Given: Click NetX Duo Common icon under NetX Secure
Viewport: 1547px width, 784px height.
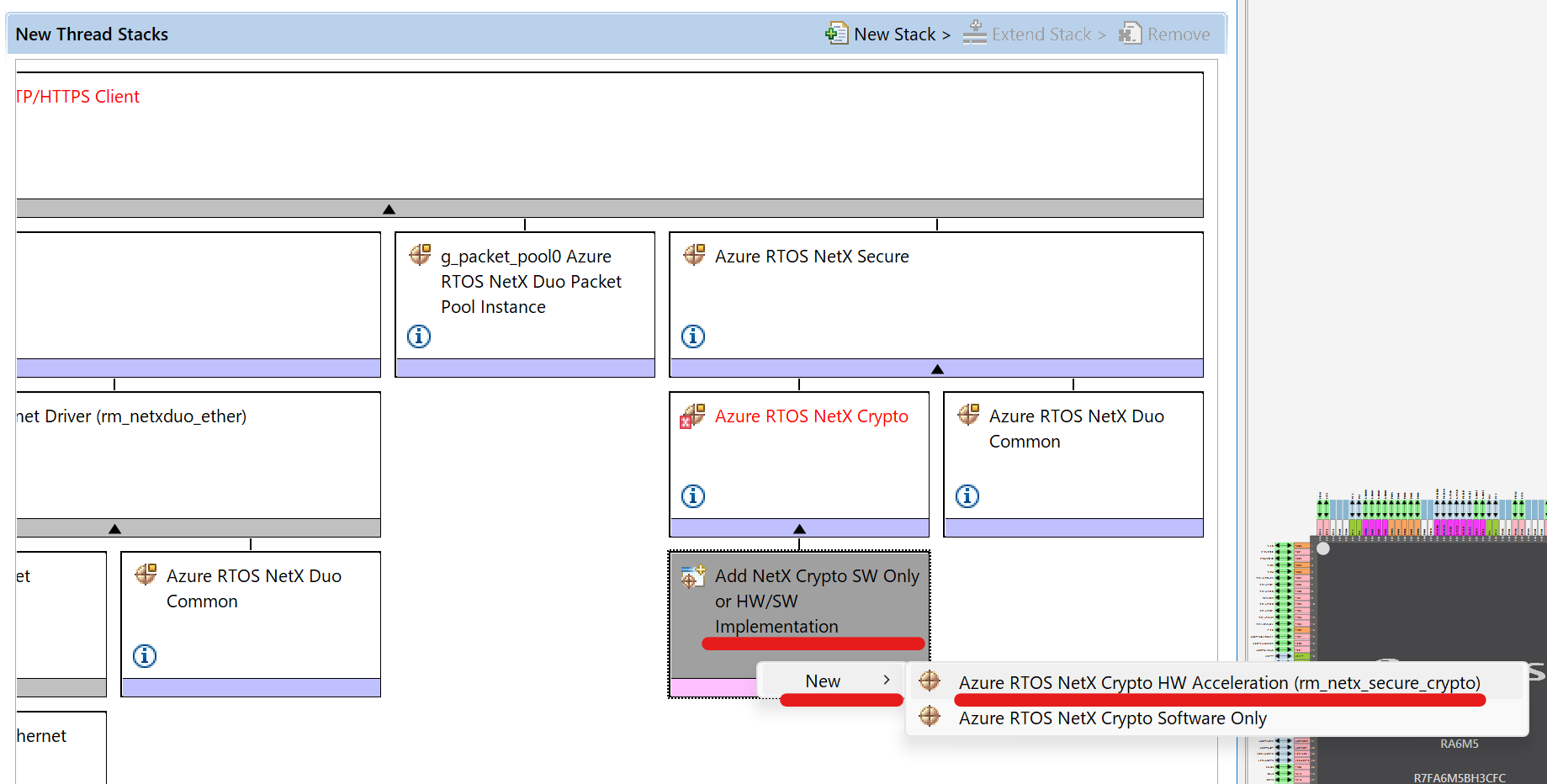Looking at the screenshot, I should tap(968, 414).
